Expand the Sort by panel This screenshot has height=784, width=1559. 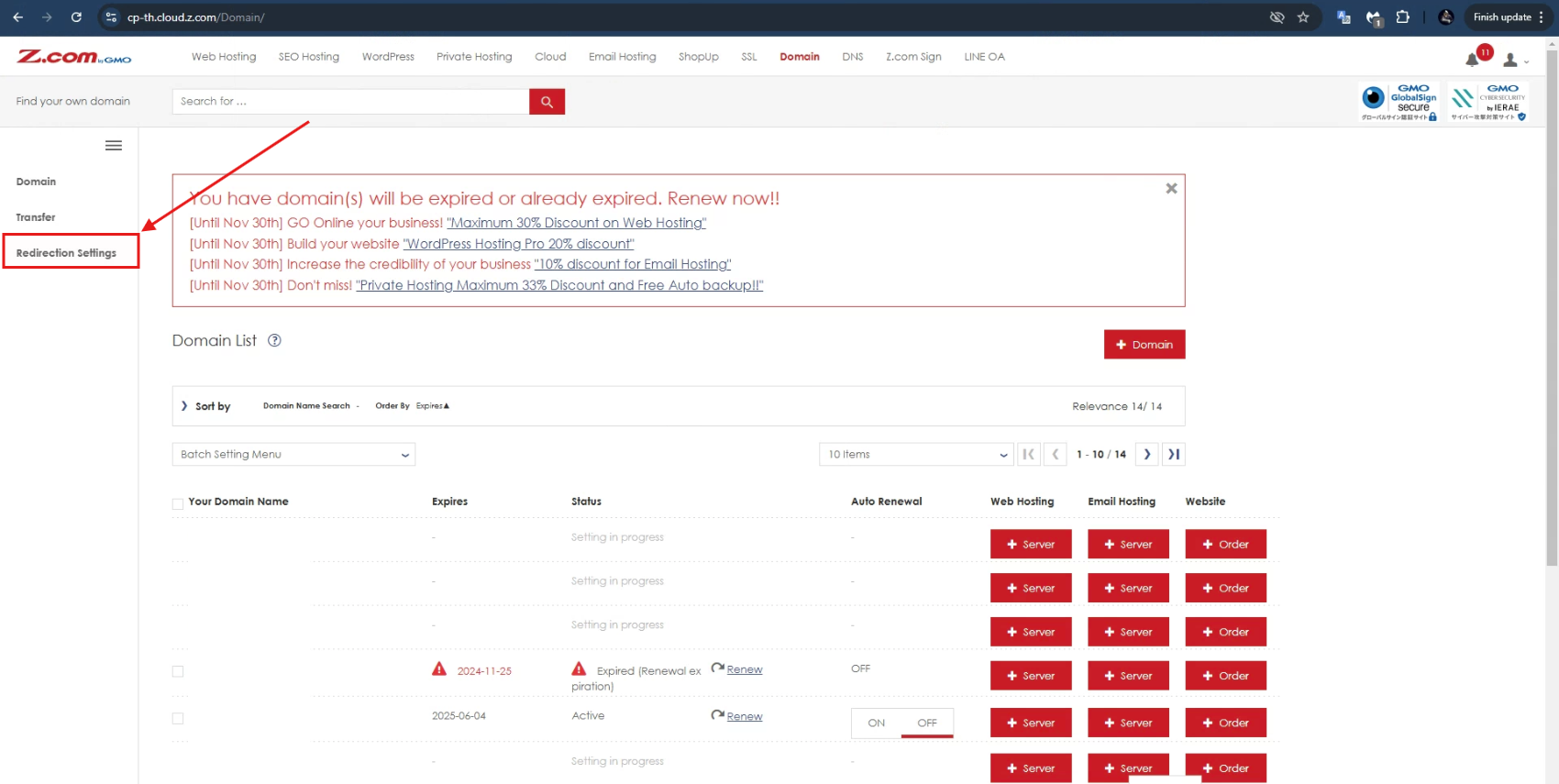click(x=205, y=406)
